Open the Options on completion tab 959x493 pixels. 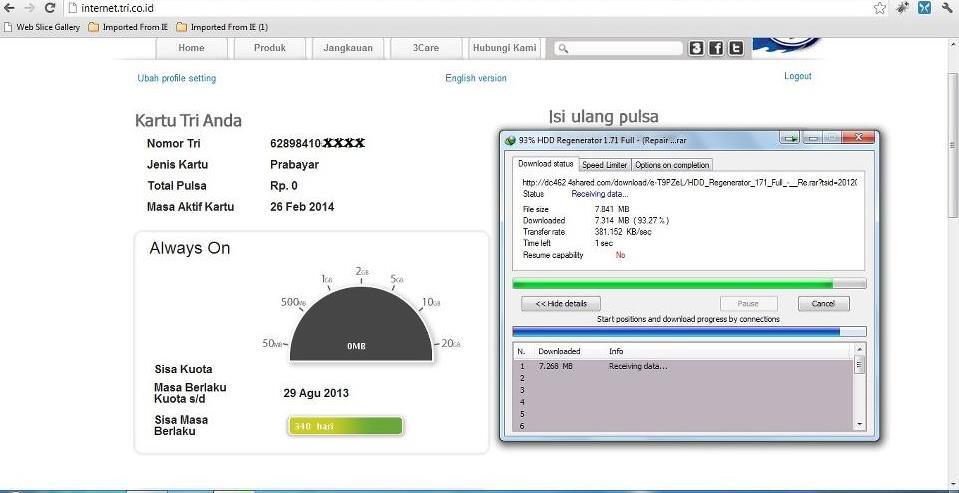click(x=672, y=165)
